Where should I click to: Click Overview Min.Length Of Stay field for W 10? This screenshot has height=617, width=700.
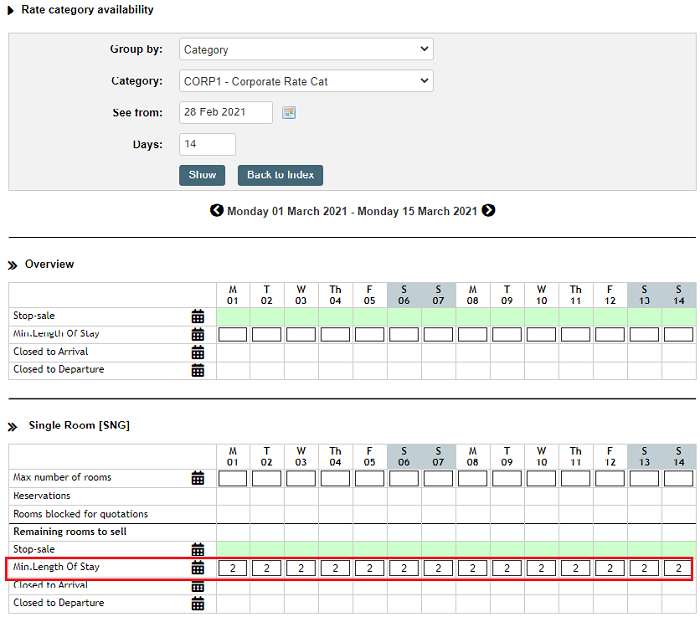pyautogui.click(x=541, y=334)
